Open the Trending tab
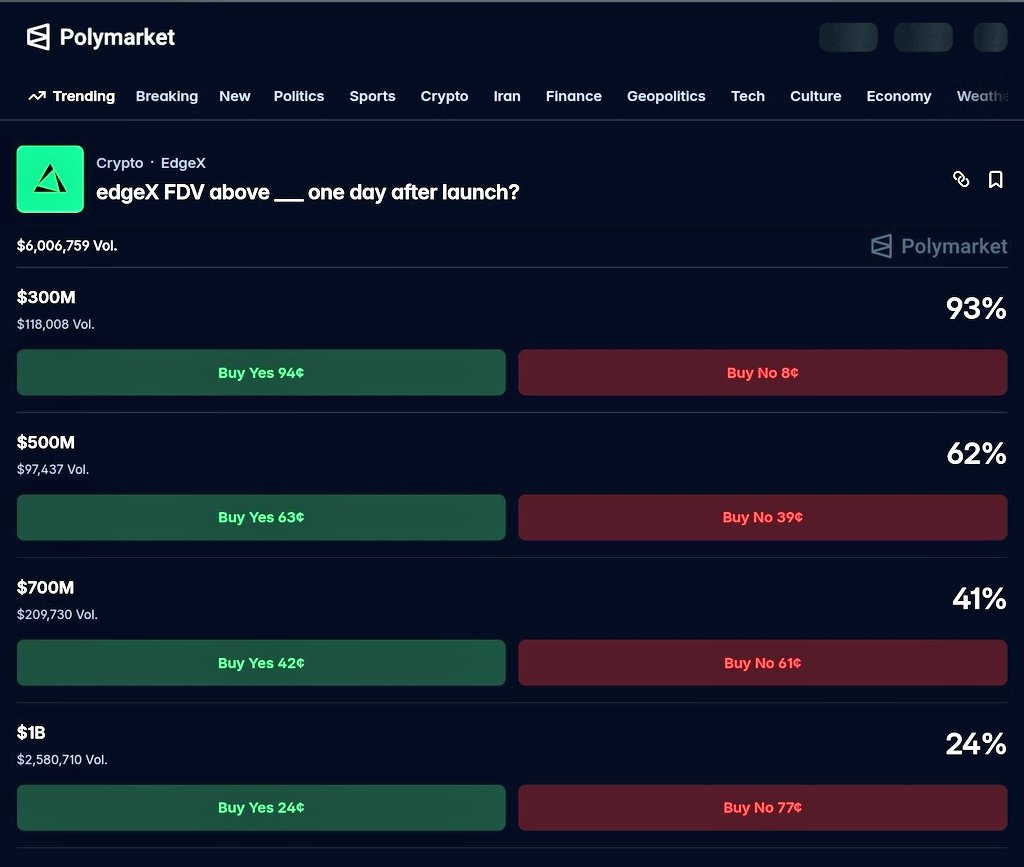The width and height of the screenshot is (1024, 867). (84, 96)
